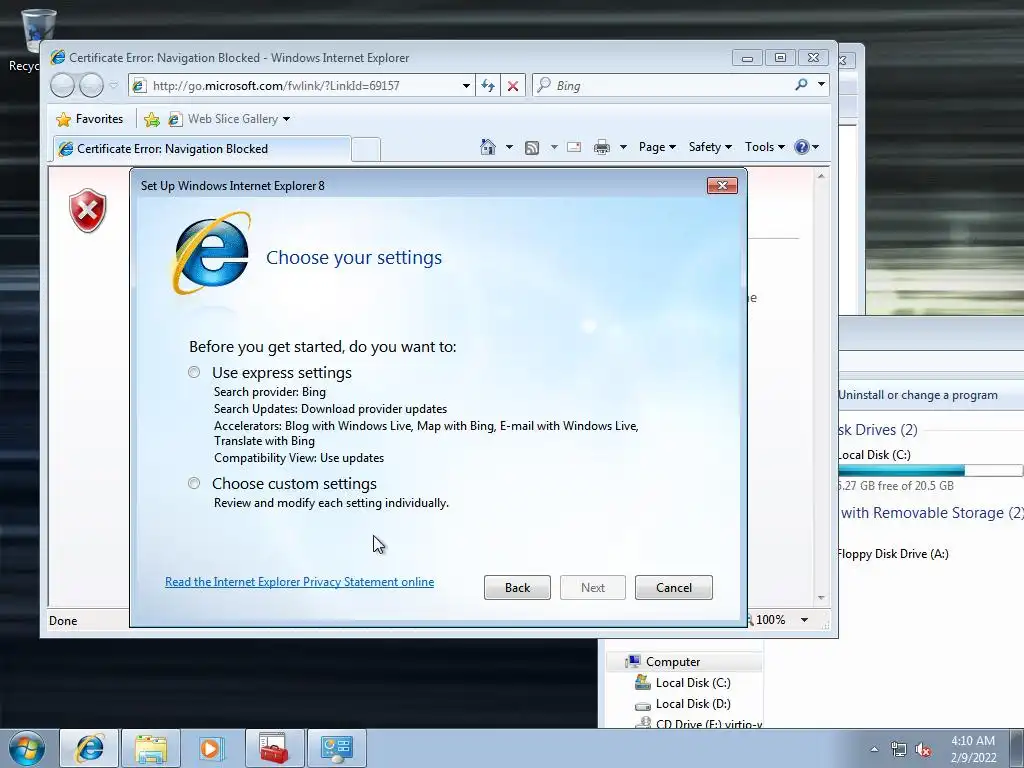Show hidden system tray icons arrow

[874, 749]
